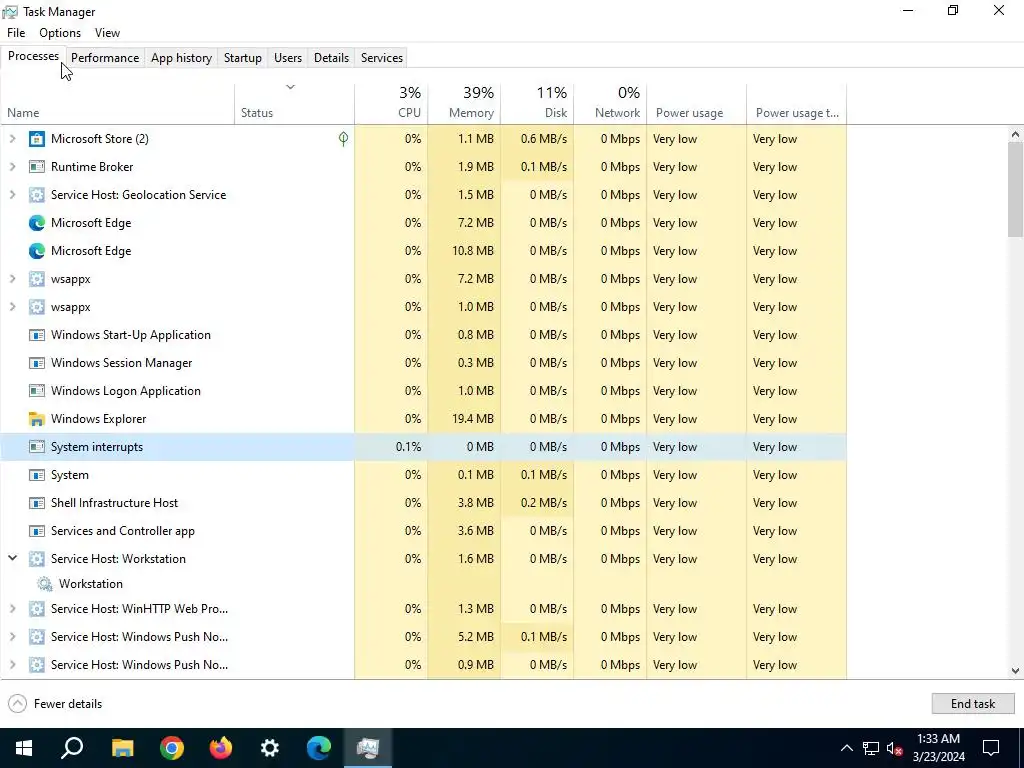Click the vertical scrollbar thumb
Screen dimensions: 1024x768
click(1015, 189)
